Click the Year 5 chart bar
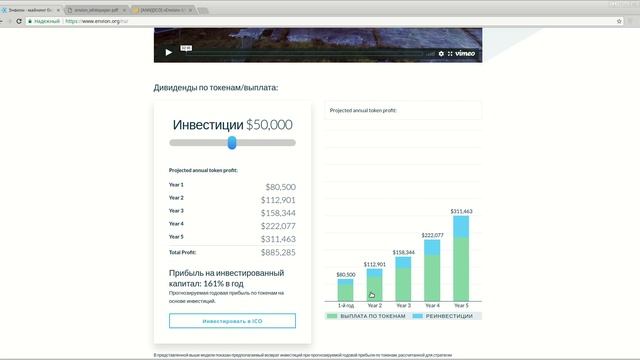Viewport: 640px width, 360px height. point(461,259)
